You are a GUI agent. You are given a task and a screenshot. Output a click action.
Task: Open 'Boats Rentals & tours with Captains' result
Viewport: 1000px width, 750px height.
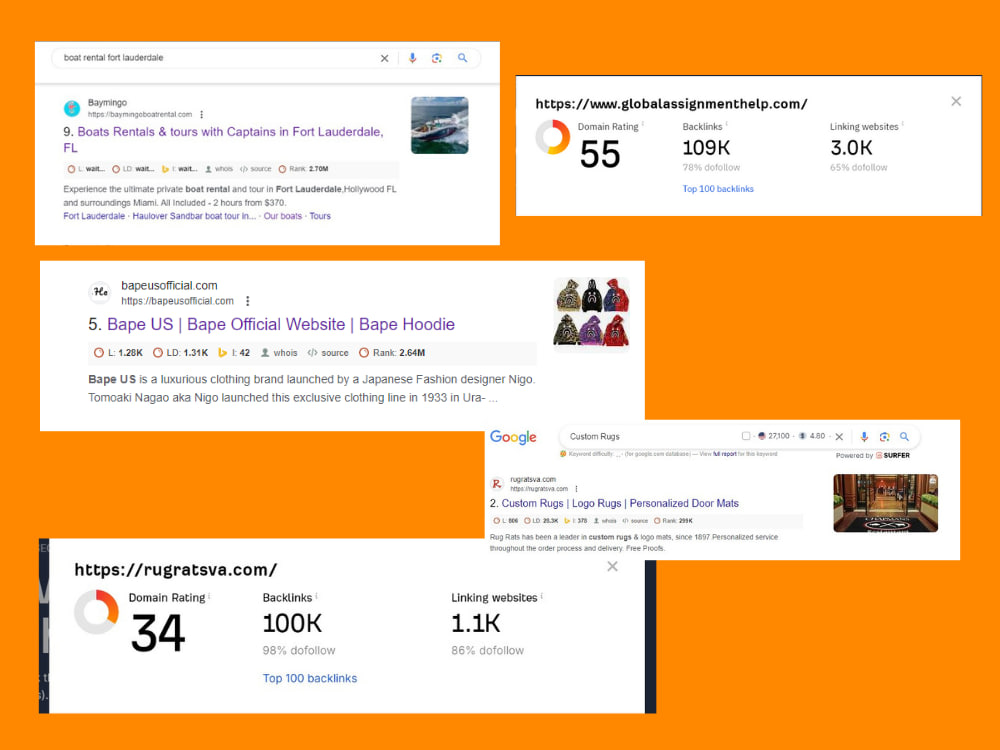pyautogui.click(x=223, y=139)
